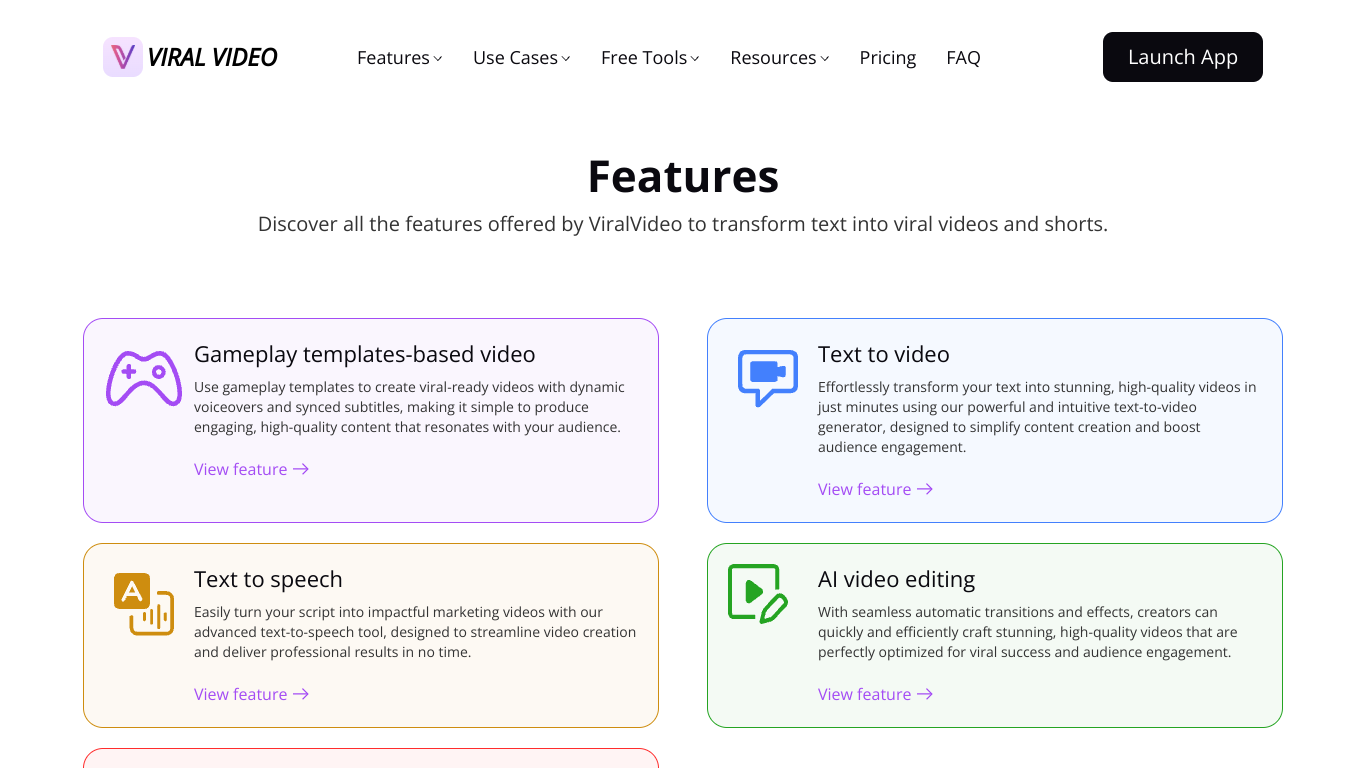Viewport: 1366px width, 768px height.
Task: Click the Text to video heading
Action: click(884, 354)
